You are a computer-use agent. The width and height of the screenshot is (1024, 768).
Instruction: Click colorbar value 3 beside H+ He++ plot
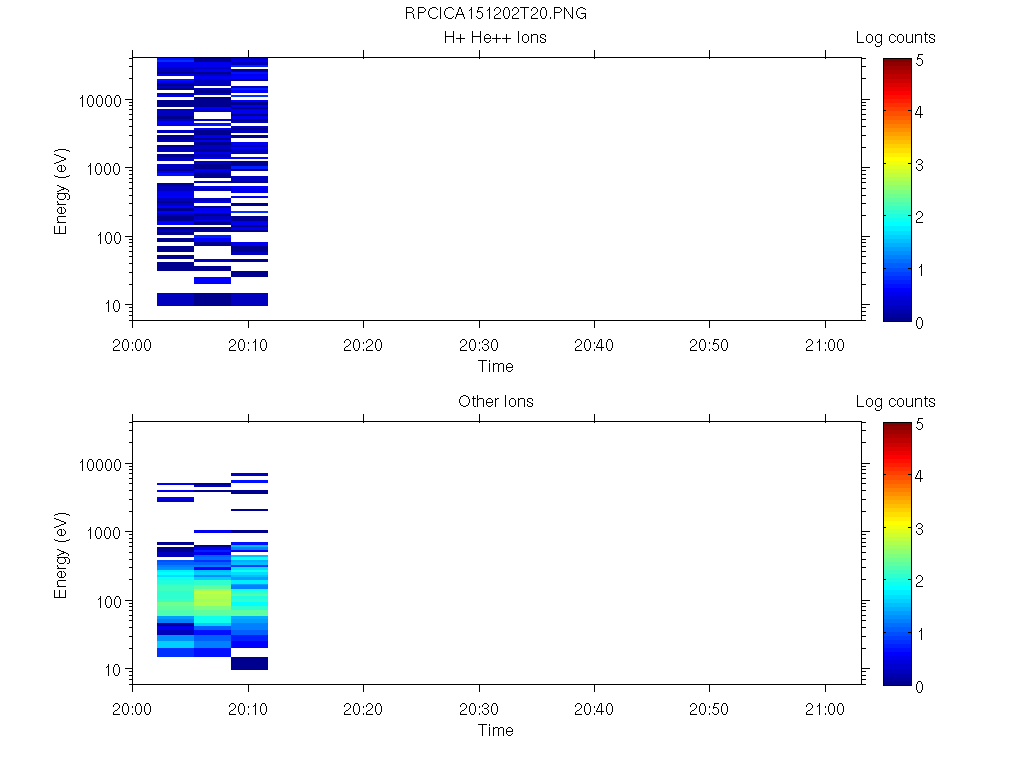pyautogui.click(x=920, y=165)
